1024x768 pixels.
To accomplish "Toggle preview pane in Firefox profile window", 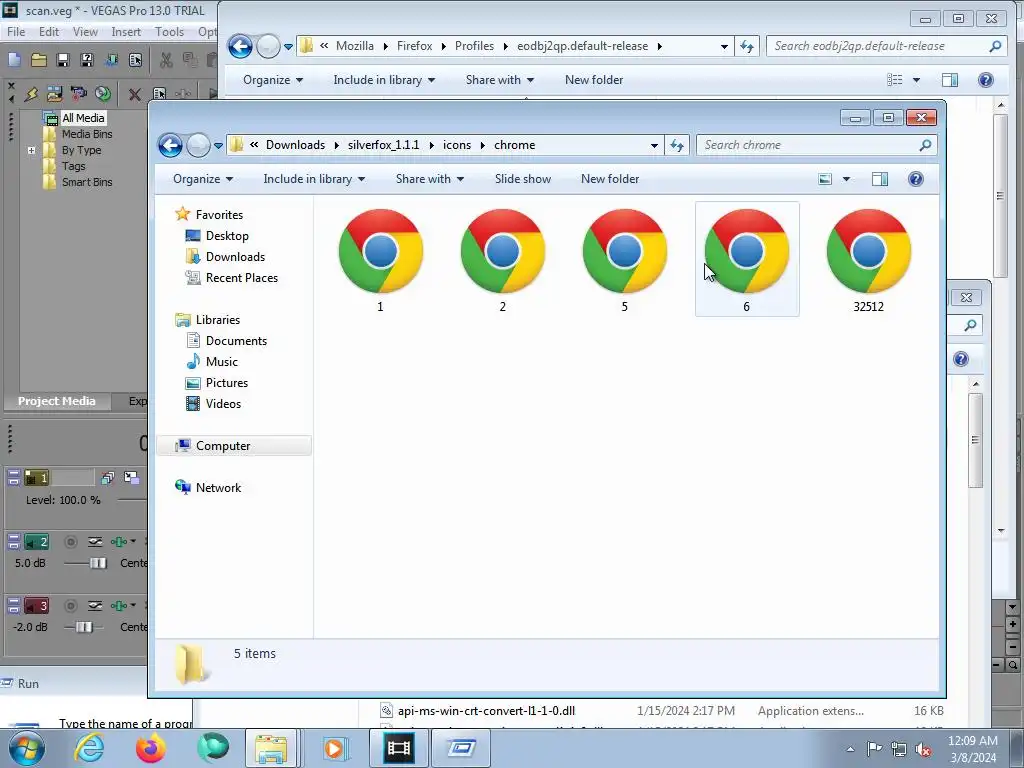I will coord(950,80).
